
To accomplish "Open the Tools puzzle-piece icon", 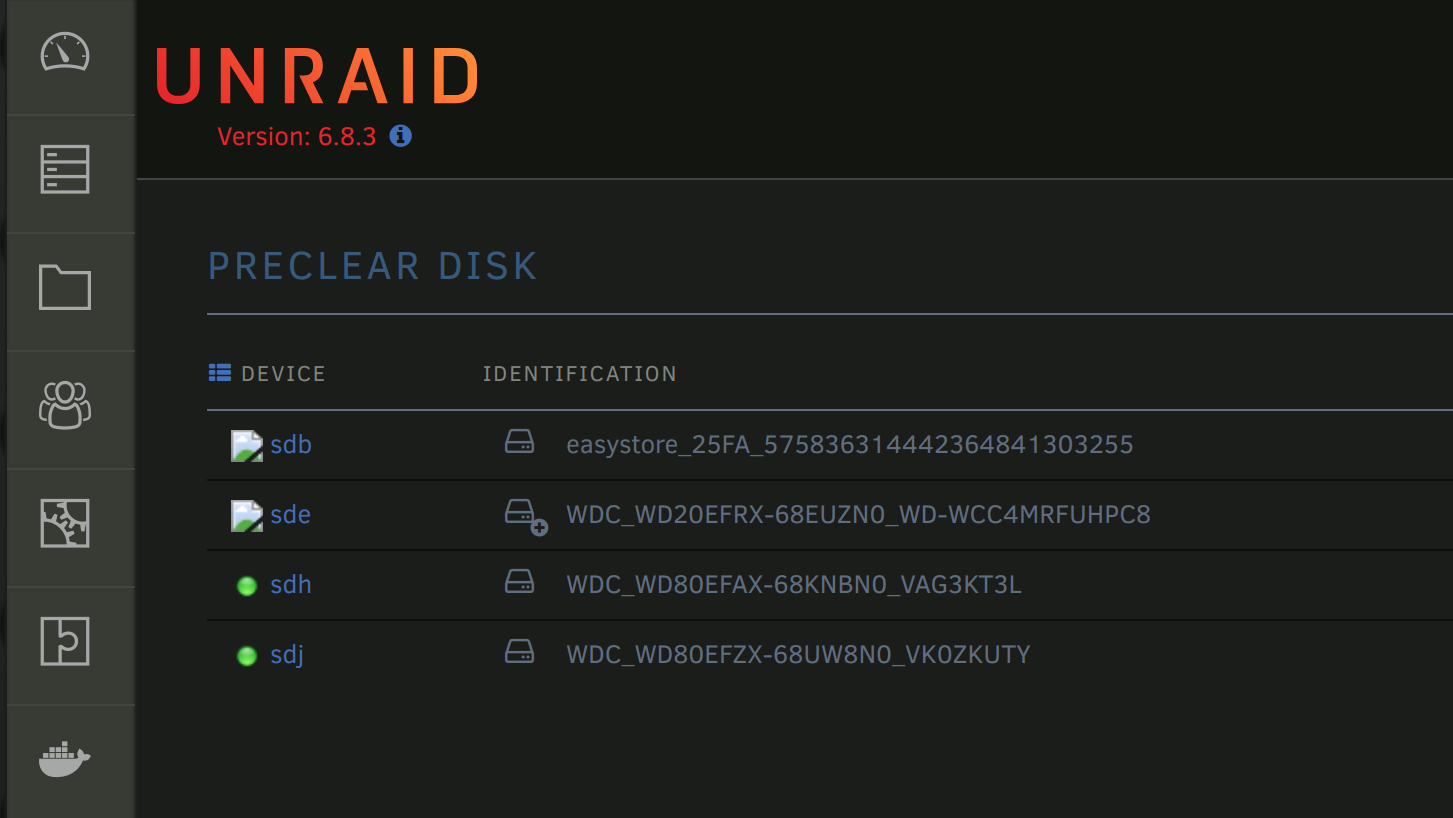I will 65,641.
